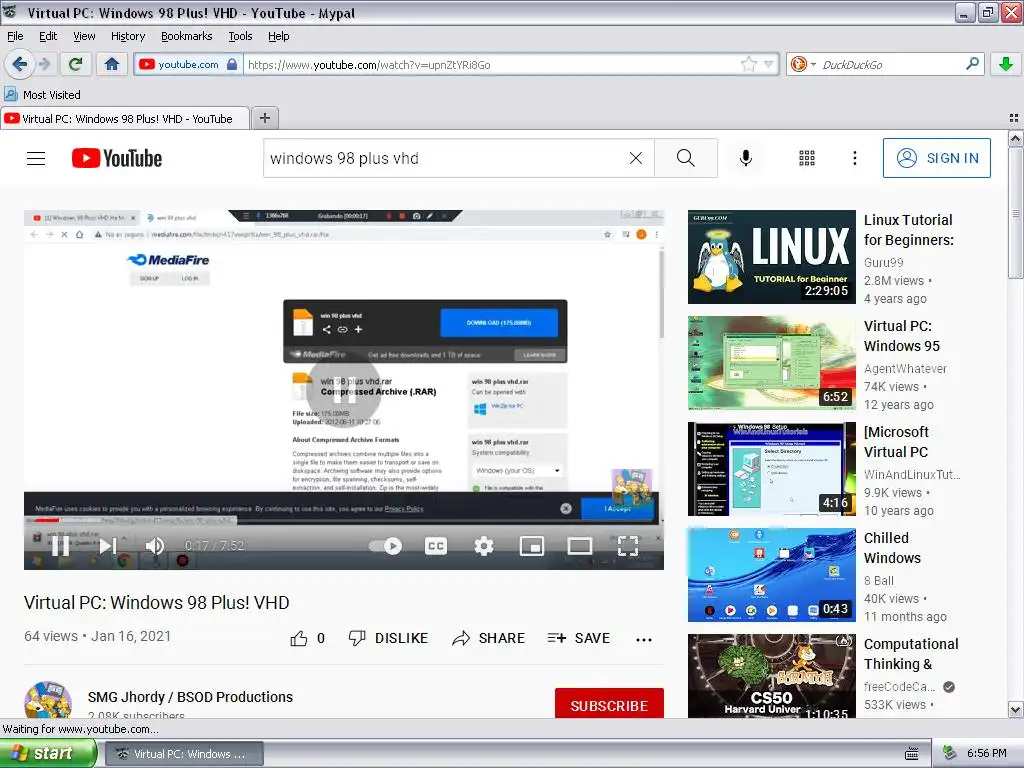Open the browser home page icon
1024x768 pixels.
coord(112,64)
